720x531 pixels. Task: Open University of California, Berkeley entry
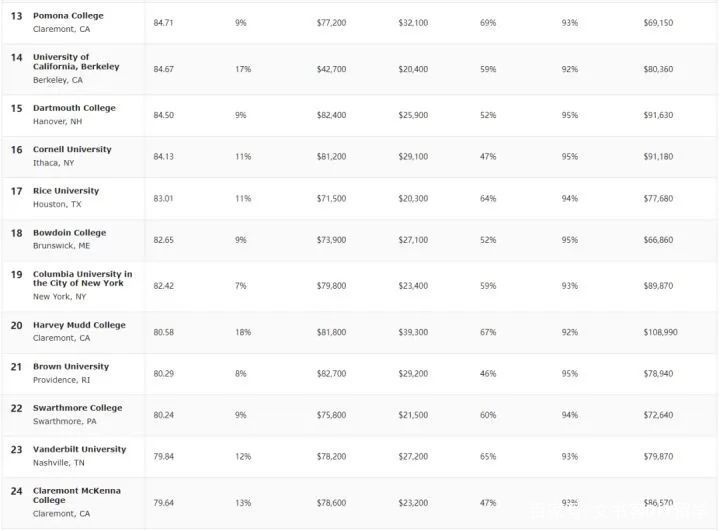(x=76, y=62)
